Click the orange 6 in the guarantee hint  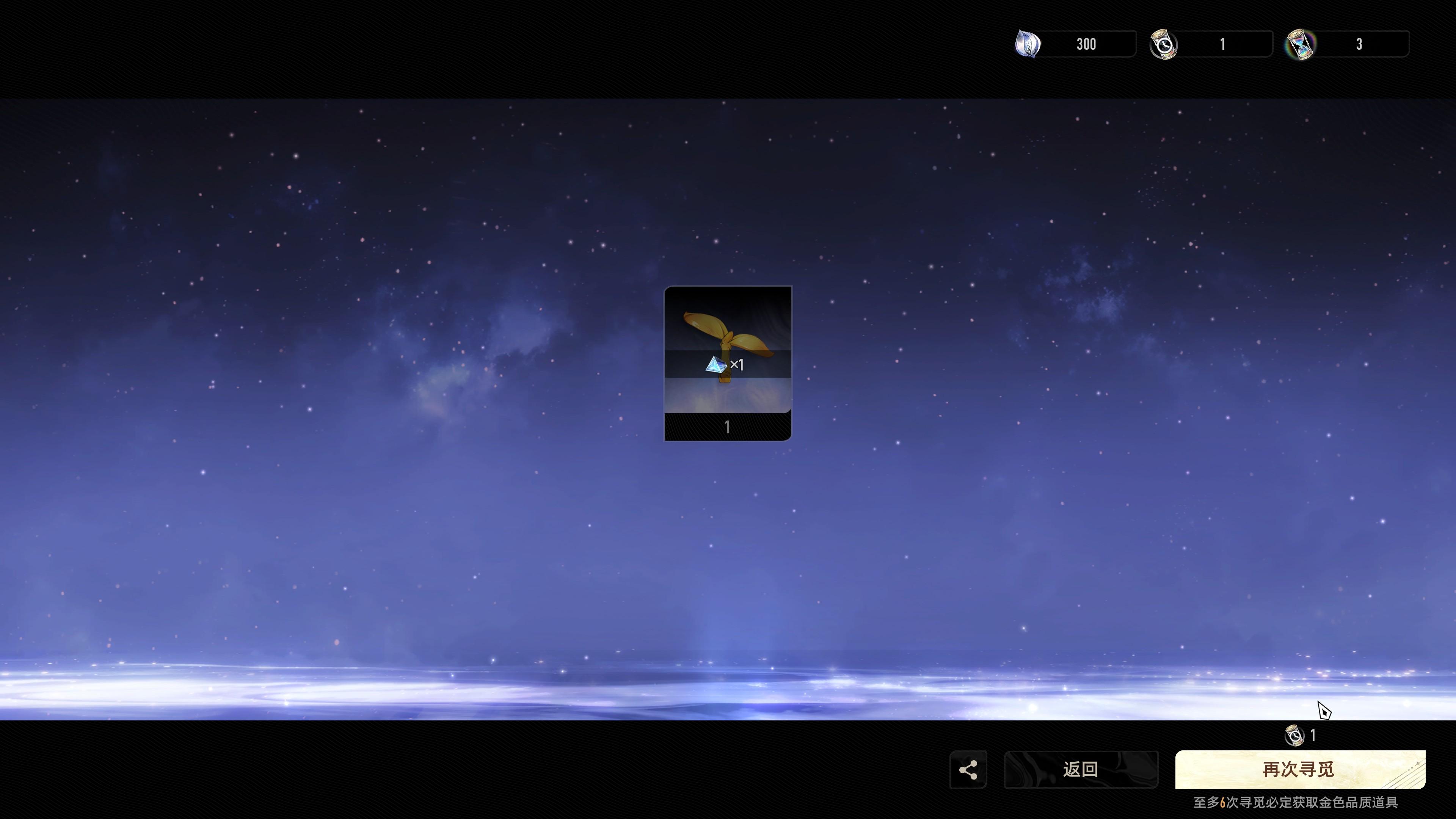tap(1222, 803)
